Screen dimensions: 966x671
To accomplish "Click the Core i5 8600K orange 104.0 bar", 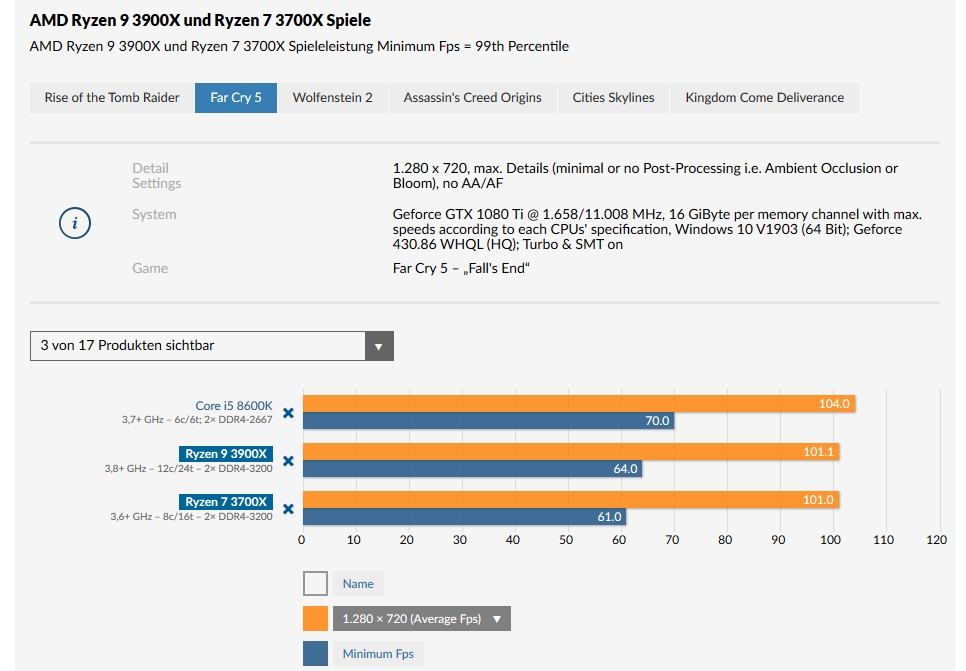I will click(579, 404).
